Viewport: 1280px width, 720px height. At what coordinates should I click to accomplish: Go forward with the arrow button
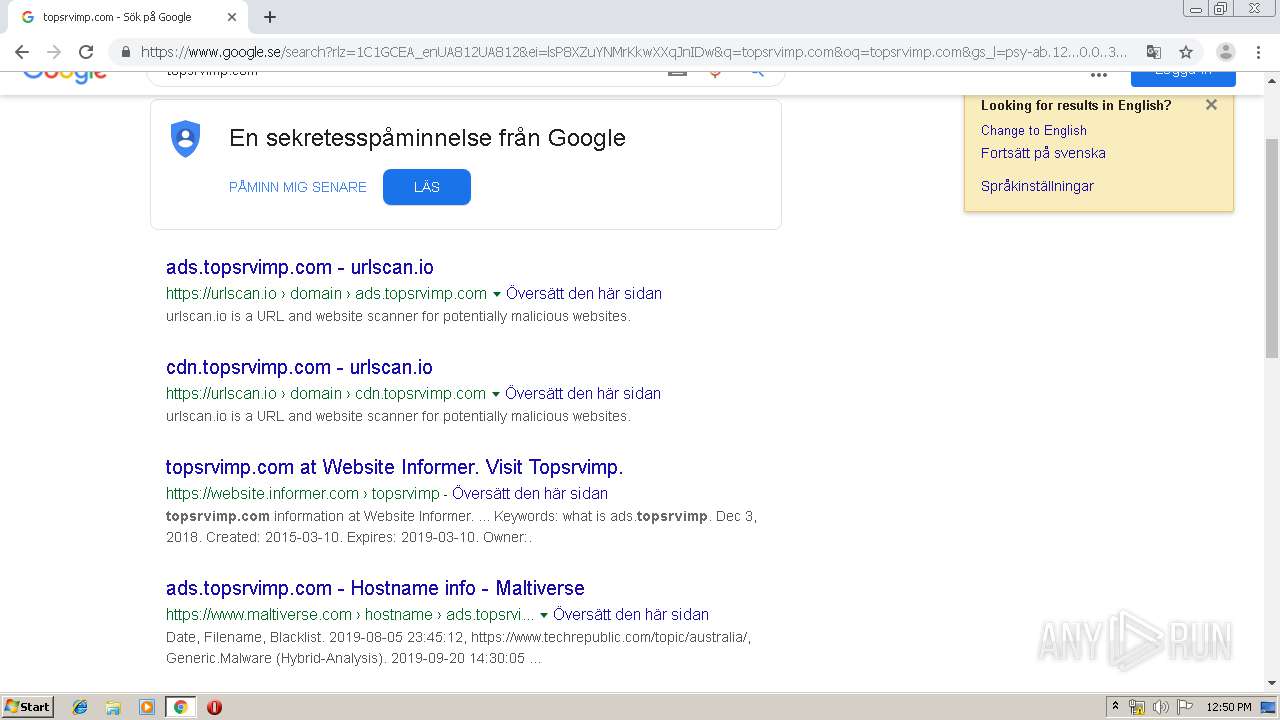(54, 52)
